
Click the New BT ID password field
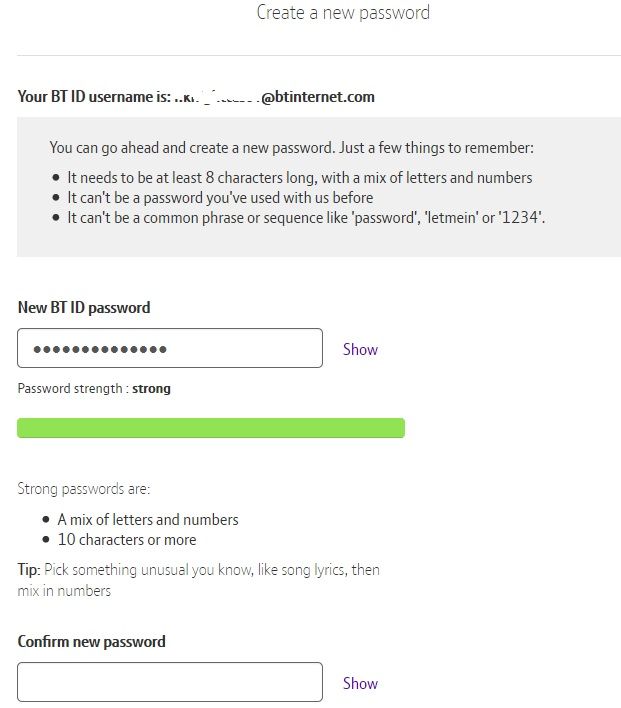point(170,348)
